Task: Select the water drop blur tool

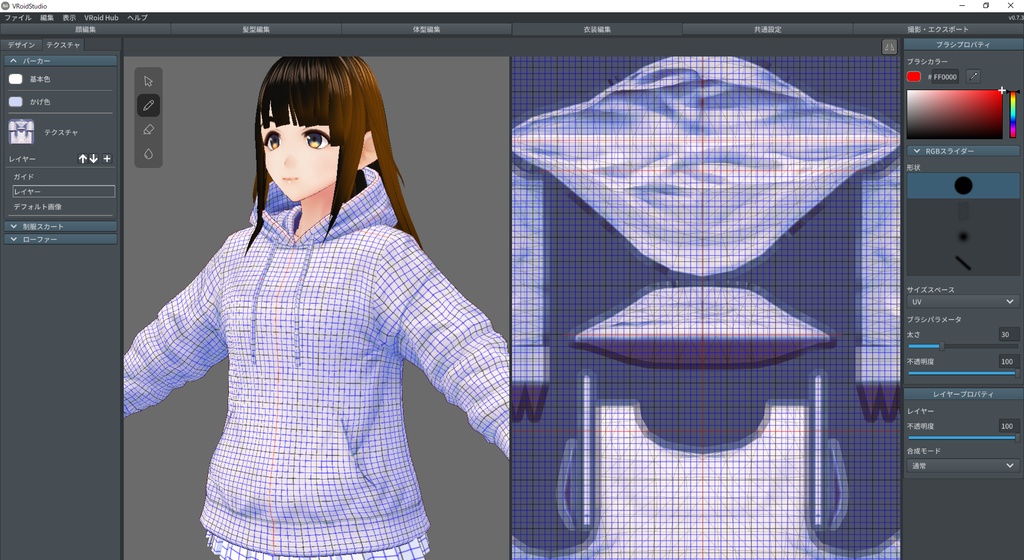Action: point(148,154)
